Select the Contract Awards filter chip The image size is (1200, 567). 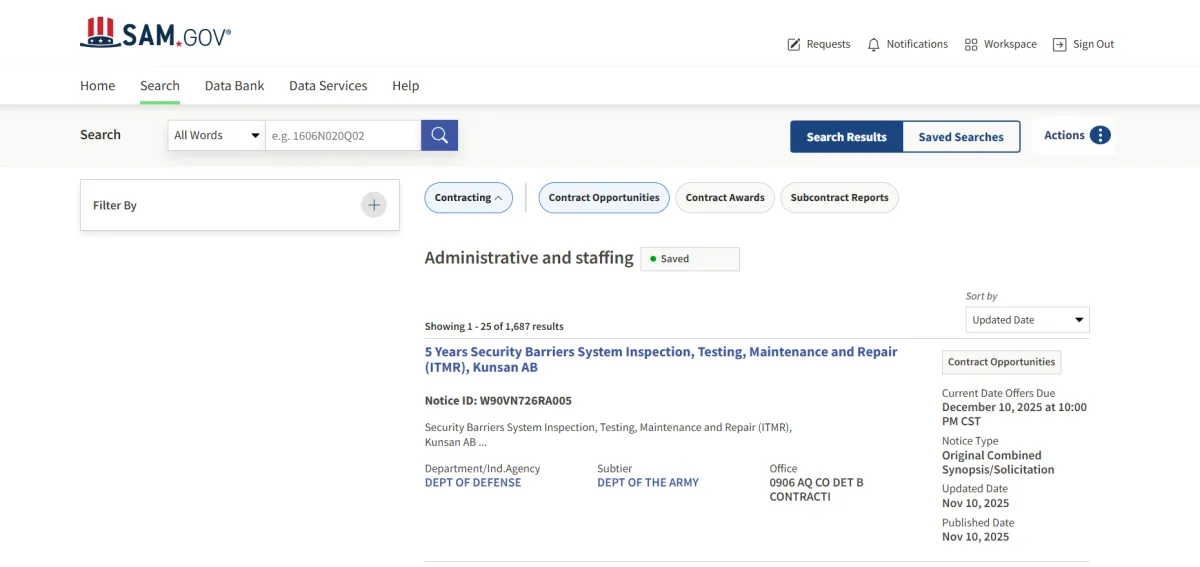725,198
